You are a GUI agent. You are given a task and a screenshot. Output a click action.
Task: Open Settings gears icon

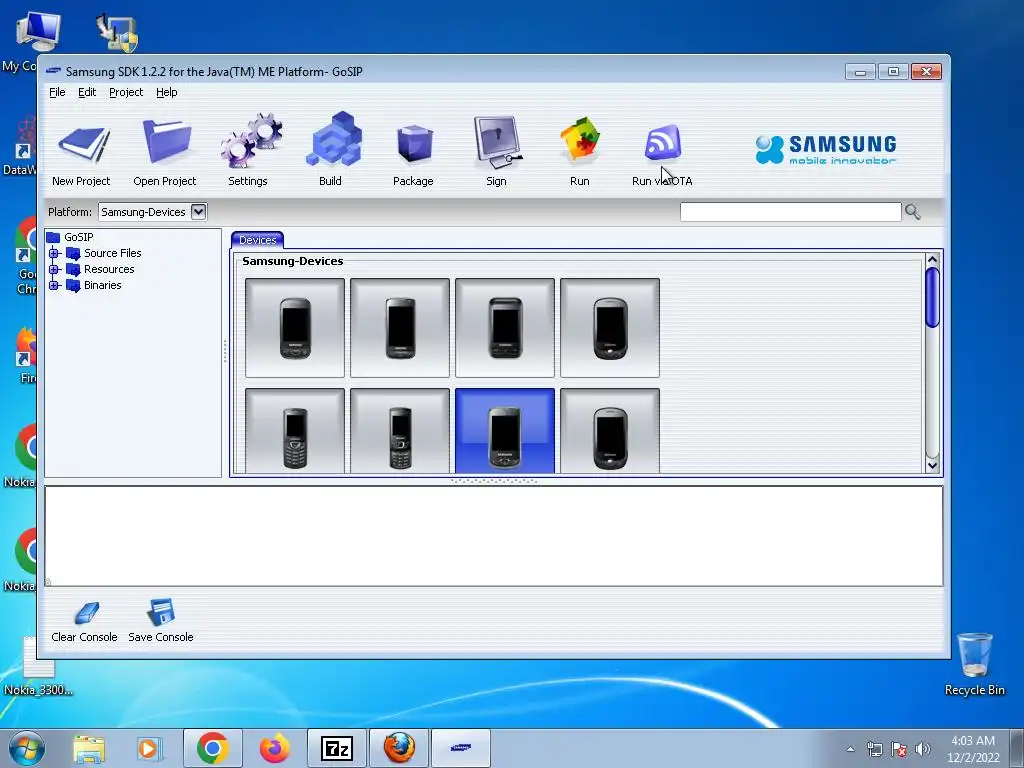click(x=250, y=140)
